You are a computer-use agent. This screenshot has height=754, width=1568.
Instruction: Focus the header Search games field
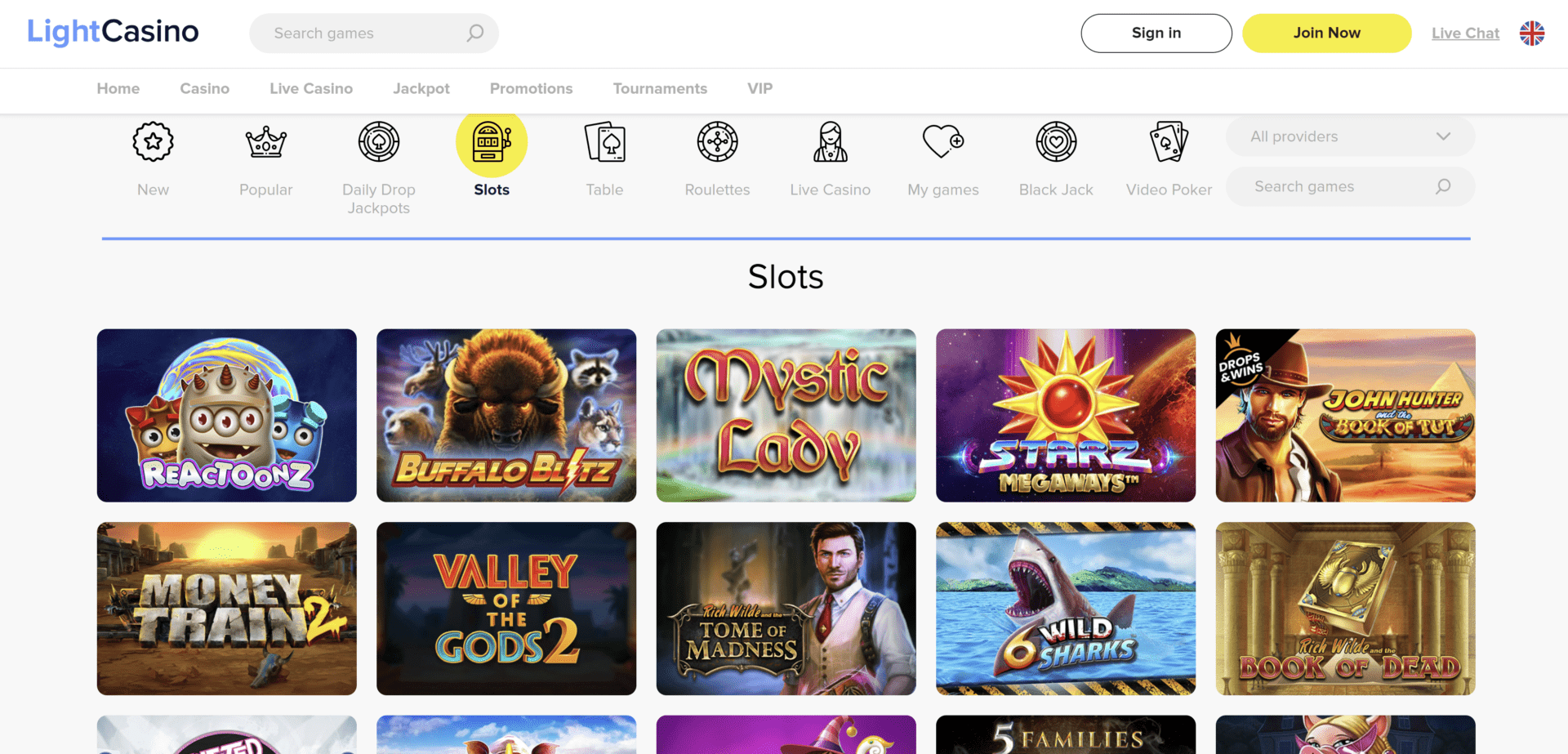click(x=374, y=33)
